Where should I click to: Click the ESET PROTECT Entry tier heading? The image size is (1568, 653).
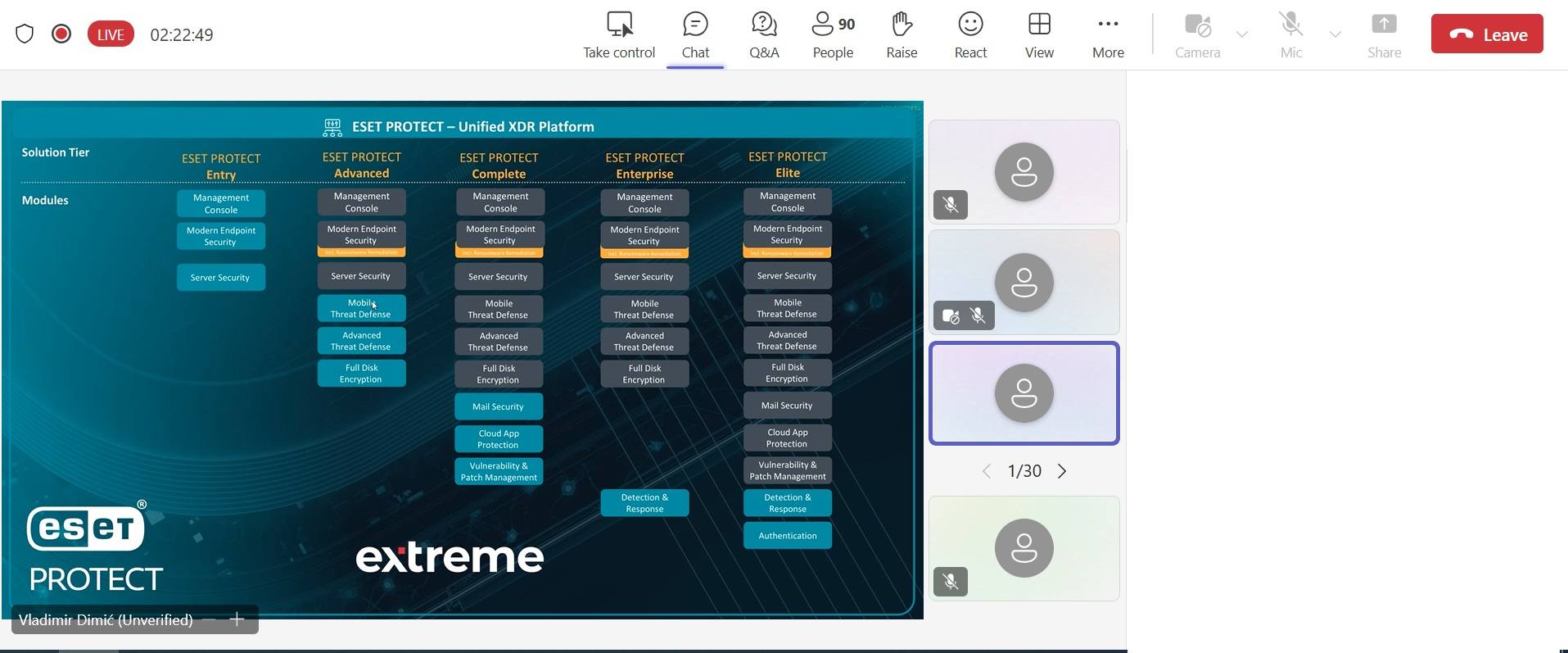pyautogui.click(x=221, y=166)
